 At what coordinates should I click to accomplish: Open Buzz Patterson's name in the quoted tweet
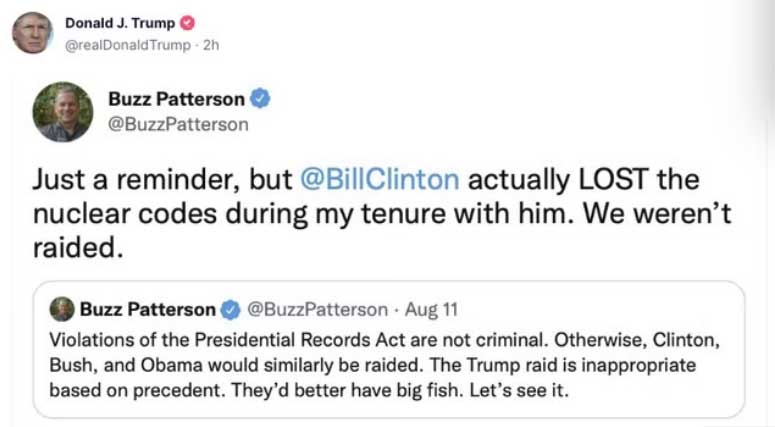(147, 309)
